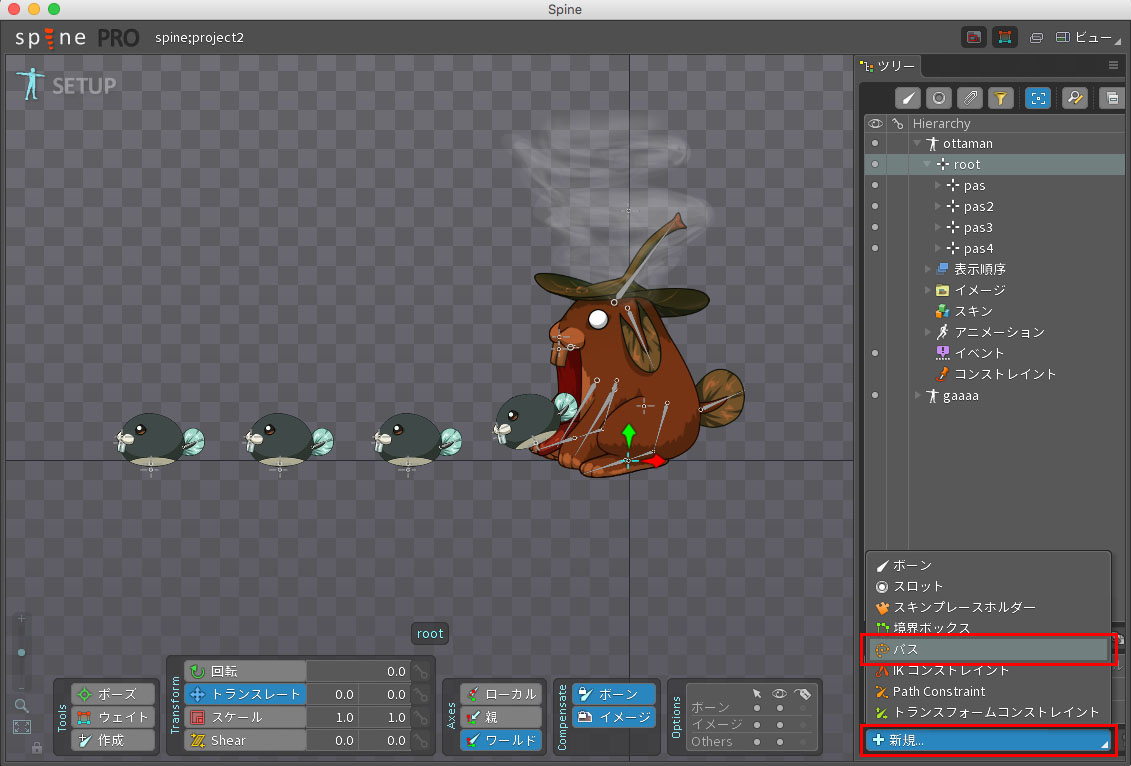This screenshot has width=1131, height=766.
Task: Click the viewport zoom magnifier icon
Action: pyautogui.click(x=22, y=705)
